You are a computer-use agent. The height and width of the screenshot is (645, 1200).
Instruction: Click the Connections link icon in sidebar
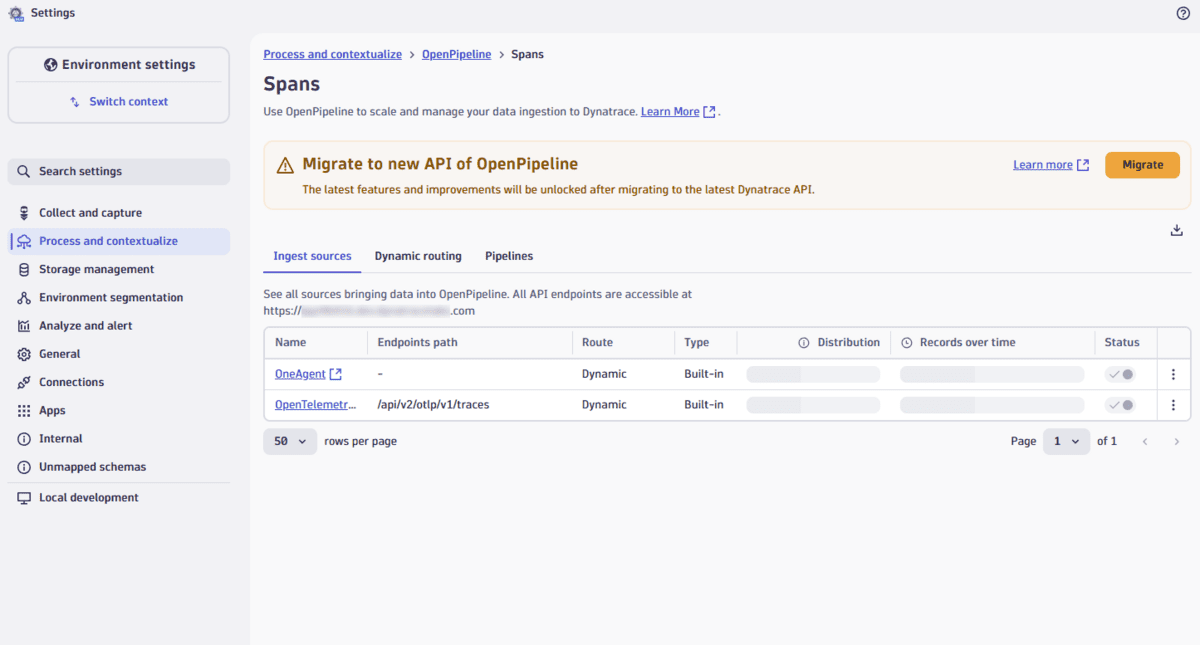(24, 382)
